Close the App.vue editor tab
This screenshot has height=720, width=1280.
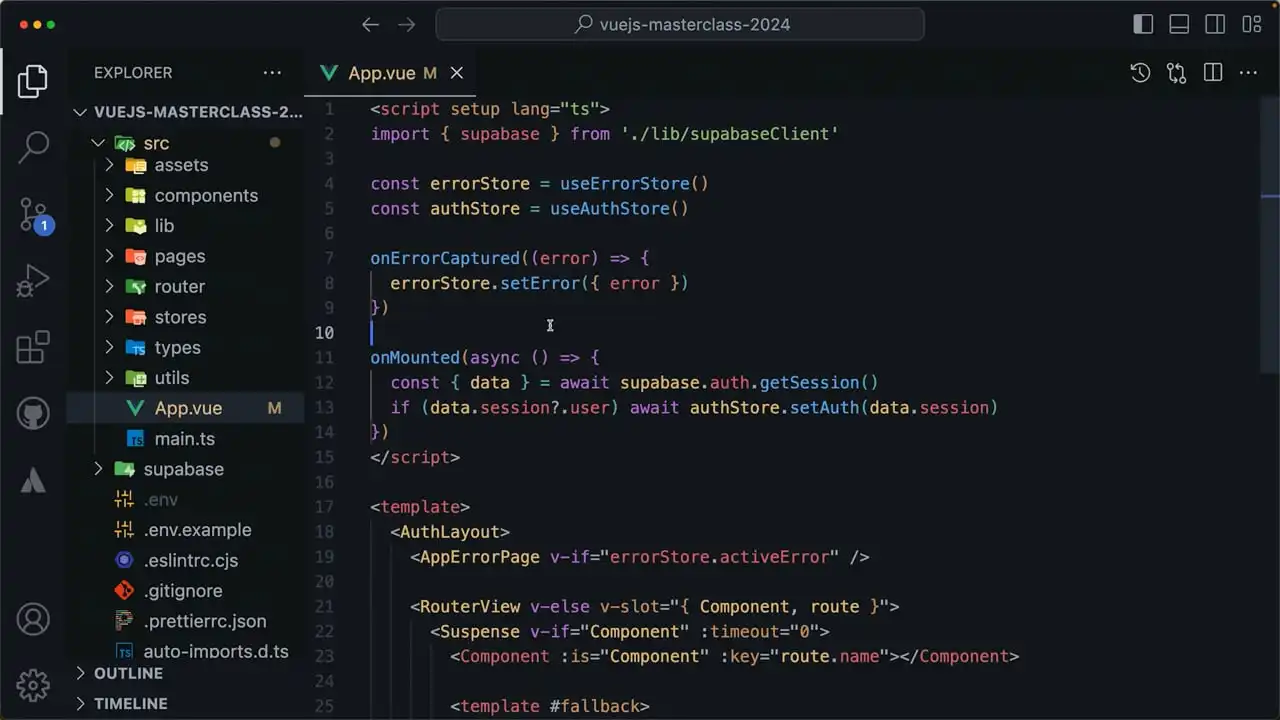click(457, 73)
